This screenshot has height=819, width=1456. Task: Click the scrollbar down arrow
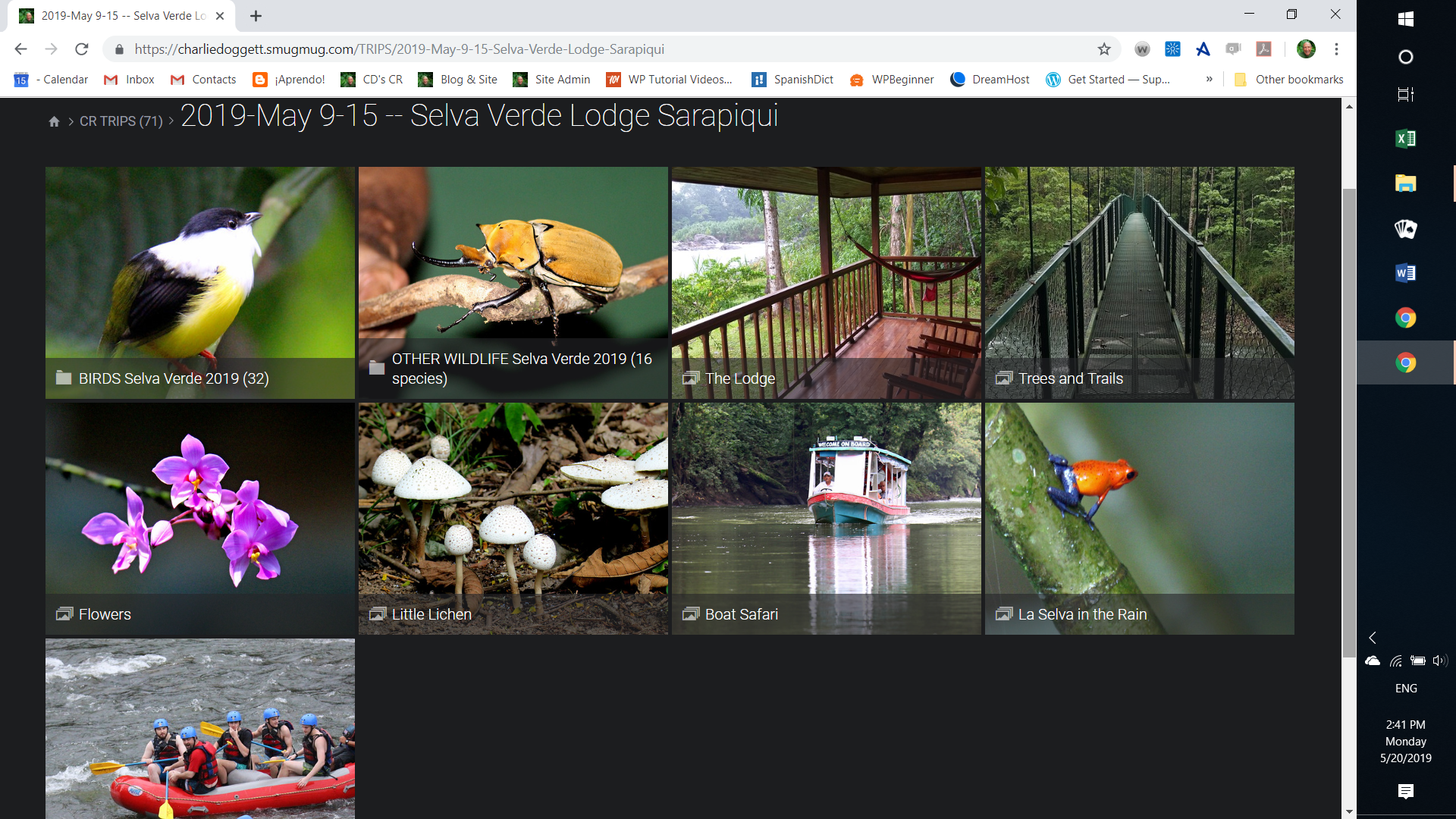pyautogui.click(x=1349, y=811)
